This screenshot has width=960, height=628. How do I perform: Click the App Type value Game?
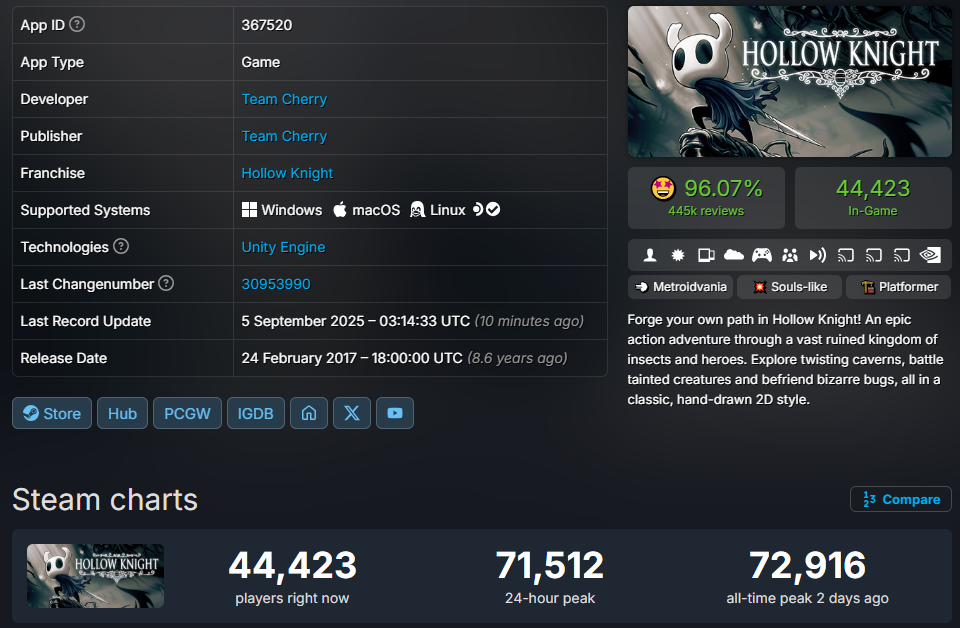coord(260,62)
